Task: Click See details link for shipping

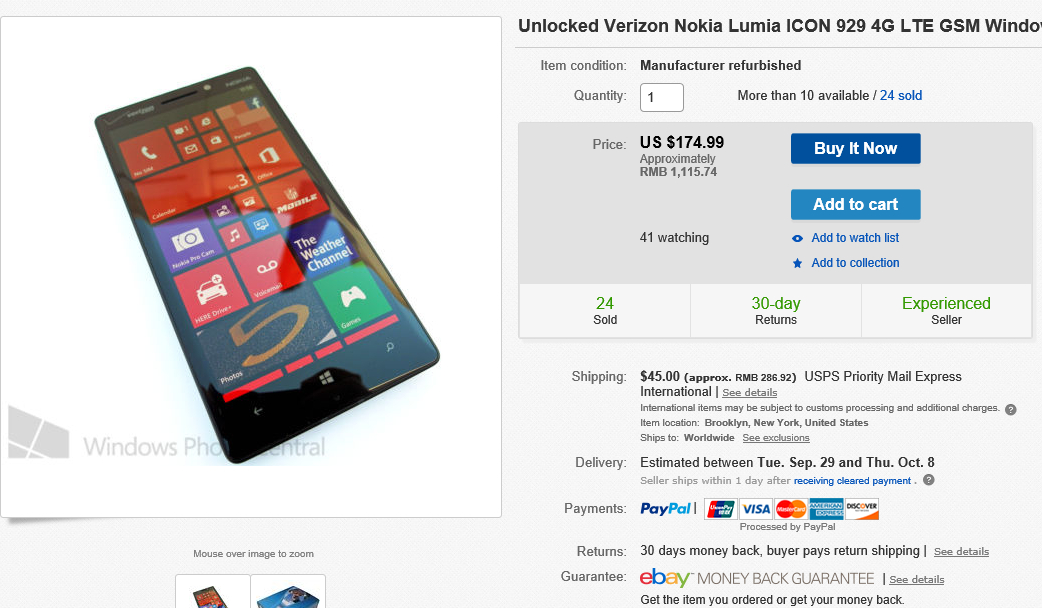Action: tap(749, 393)
